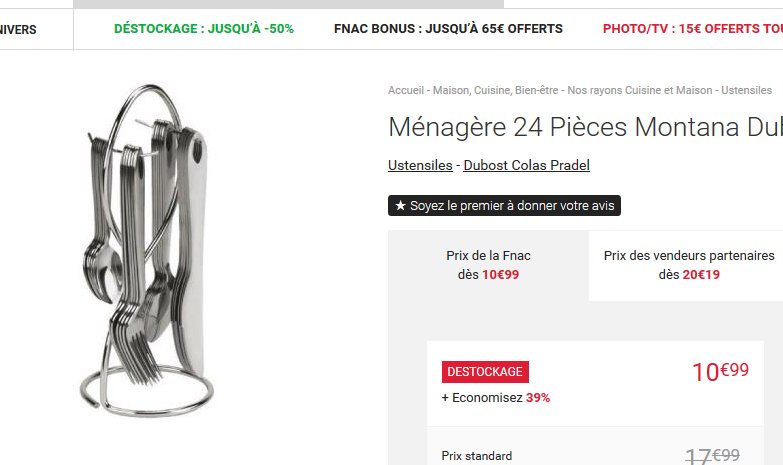Screen dimensions: 783x465
Task: Open the Photo/TV 15€ offerts promotion
Action: (x=693, y=29)
